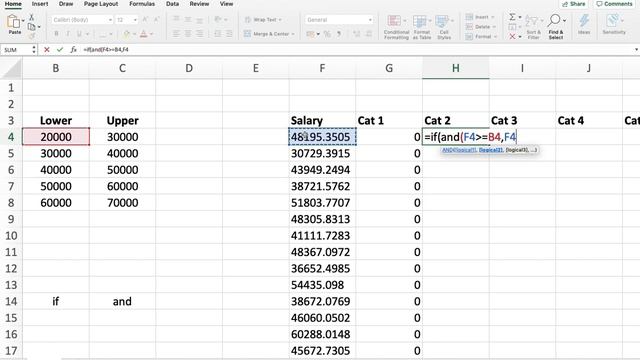The image size is (640, 360).
Task: Click the text orientation icon
Action: click(219, 20)
